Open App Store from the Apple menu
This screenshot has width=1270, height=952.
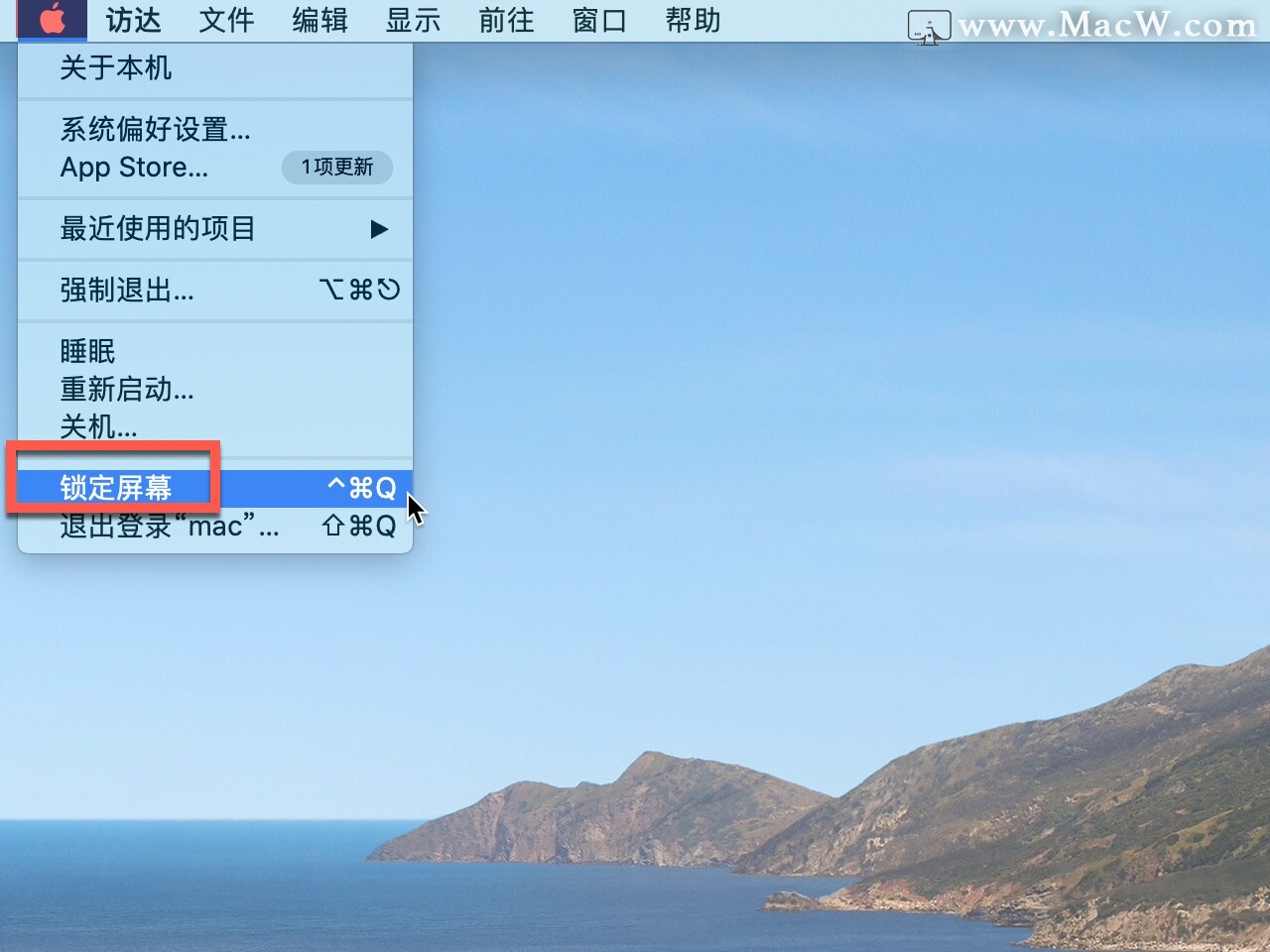pyautogui.click(x=134, y=167)
